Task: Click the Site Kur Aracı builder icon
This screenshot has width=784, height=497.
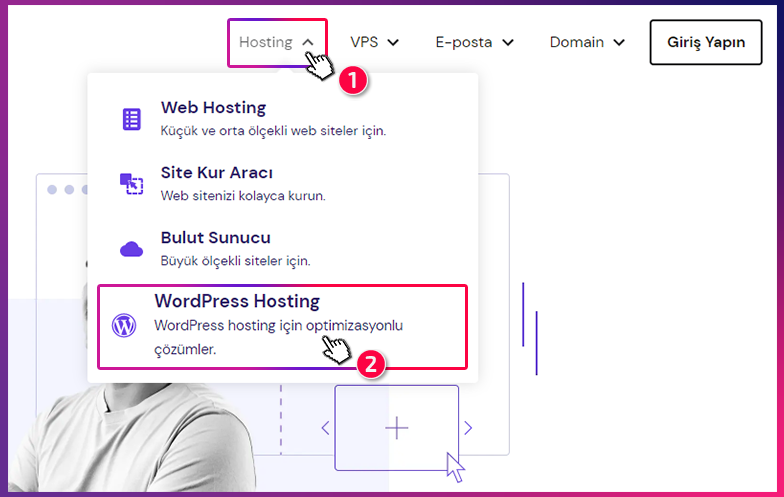Action: click(132, 184)
